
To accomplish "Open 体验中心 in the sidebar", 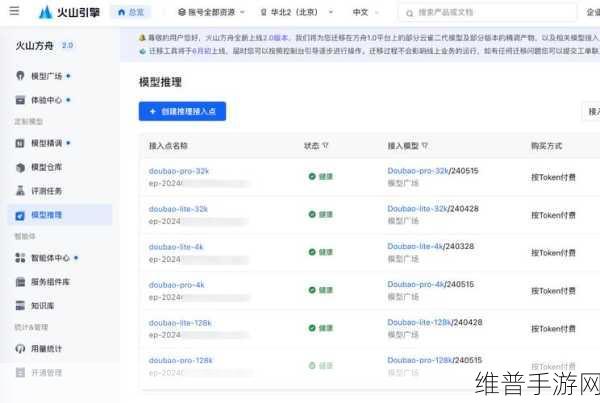I will [46, 100].
